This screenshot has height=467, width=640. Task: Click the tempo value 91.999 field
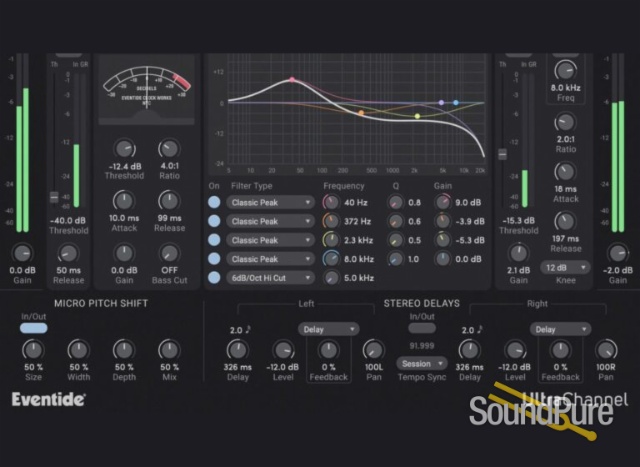point(422,346)
